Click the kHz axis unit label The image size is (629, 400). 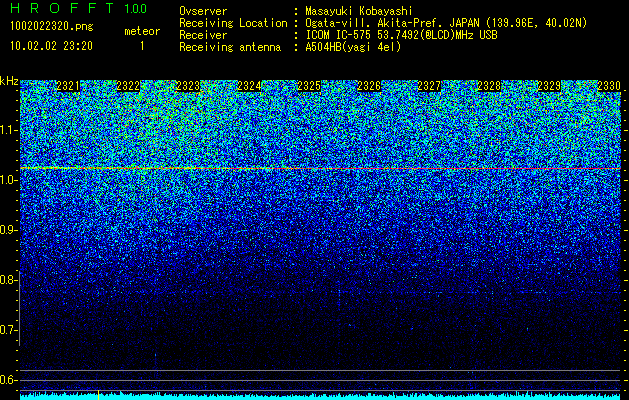pyautogui.click(x=9, y=81)
